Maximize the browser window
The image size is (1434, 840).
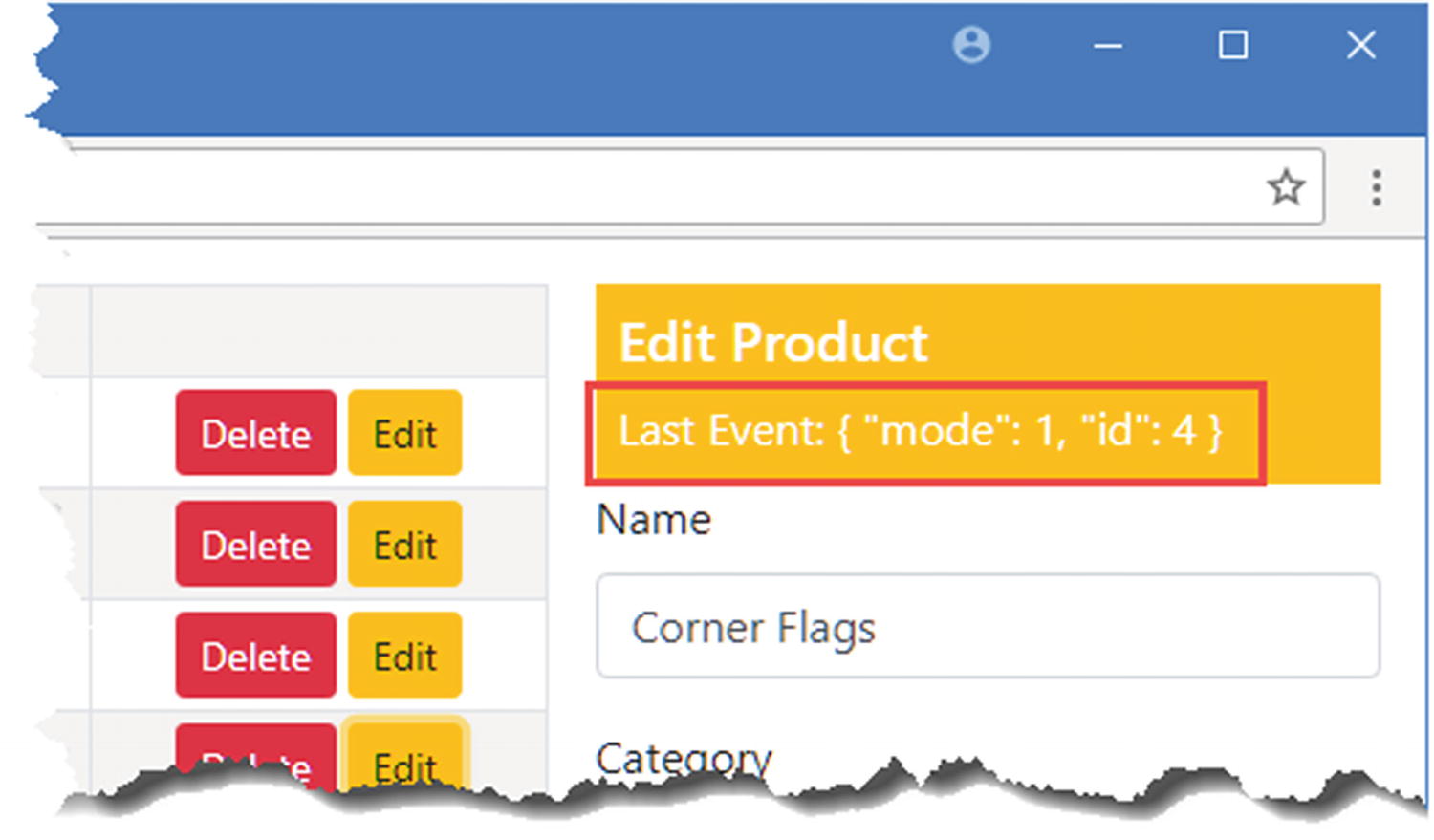click(1232, 45)
